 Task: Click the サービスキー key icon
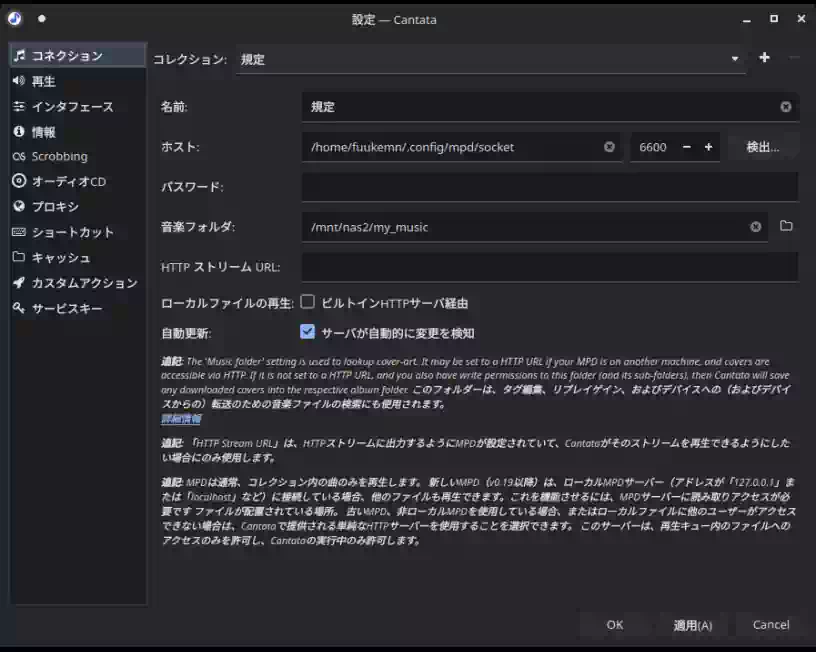coord(19,308)
